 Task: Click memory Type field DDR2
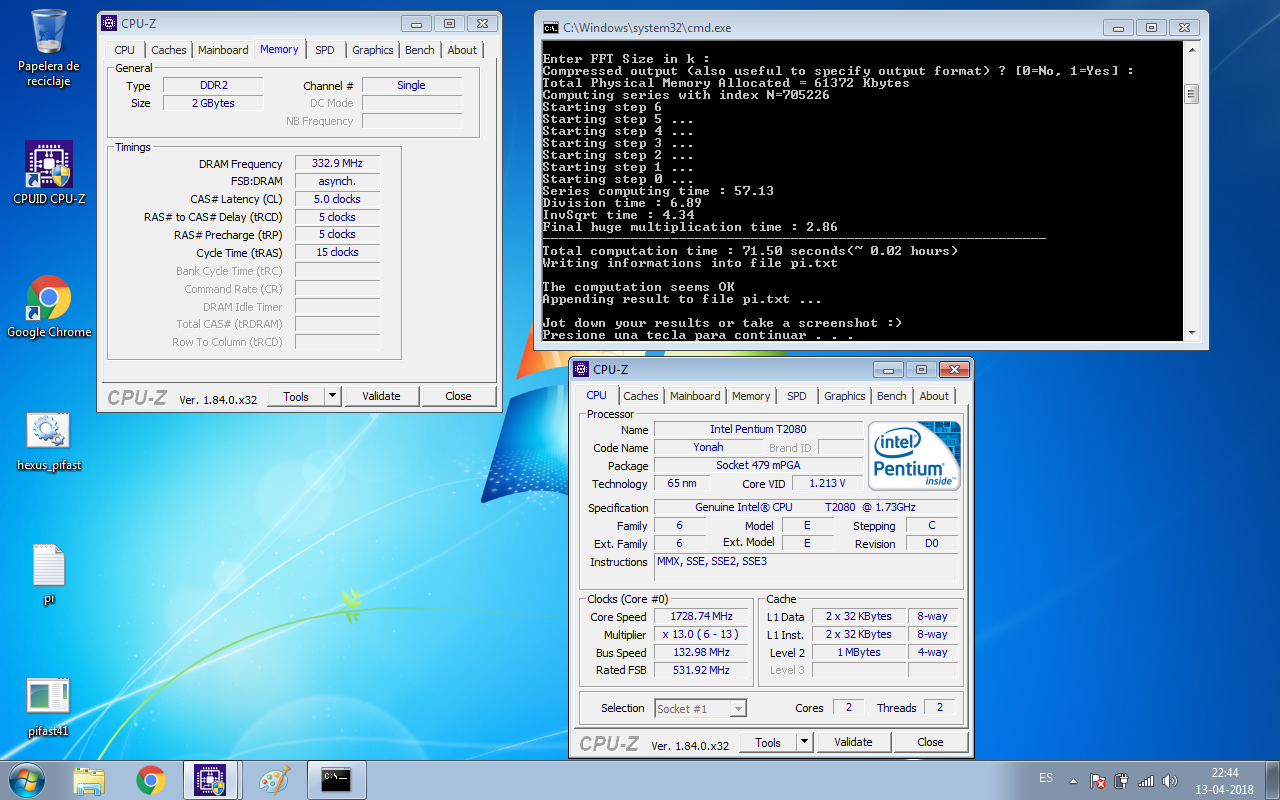click(213, 85)
